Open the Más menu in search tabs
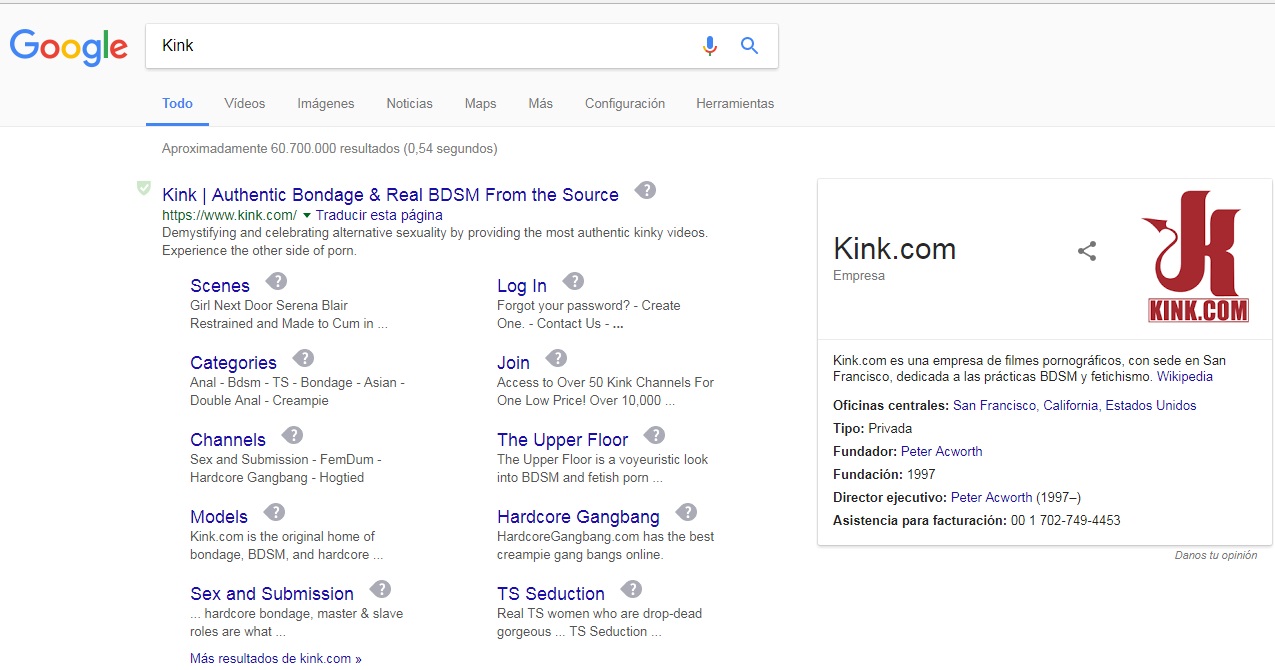Screen dimensions: 1275x670 tap(540, 103)
